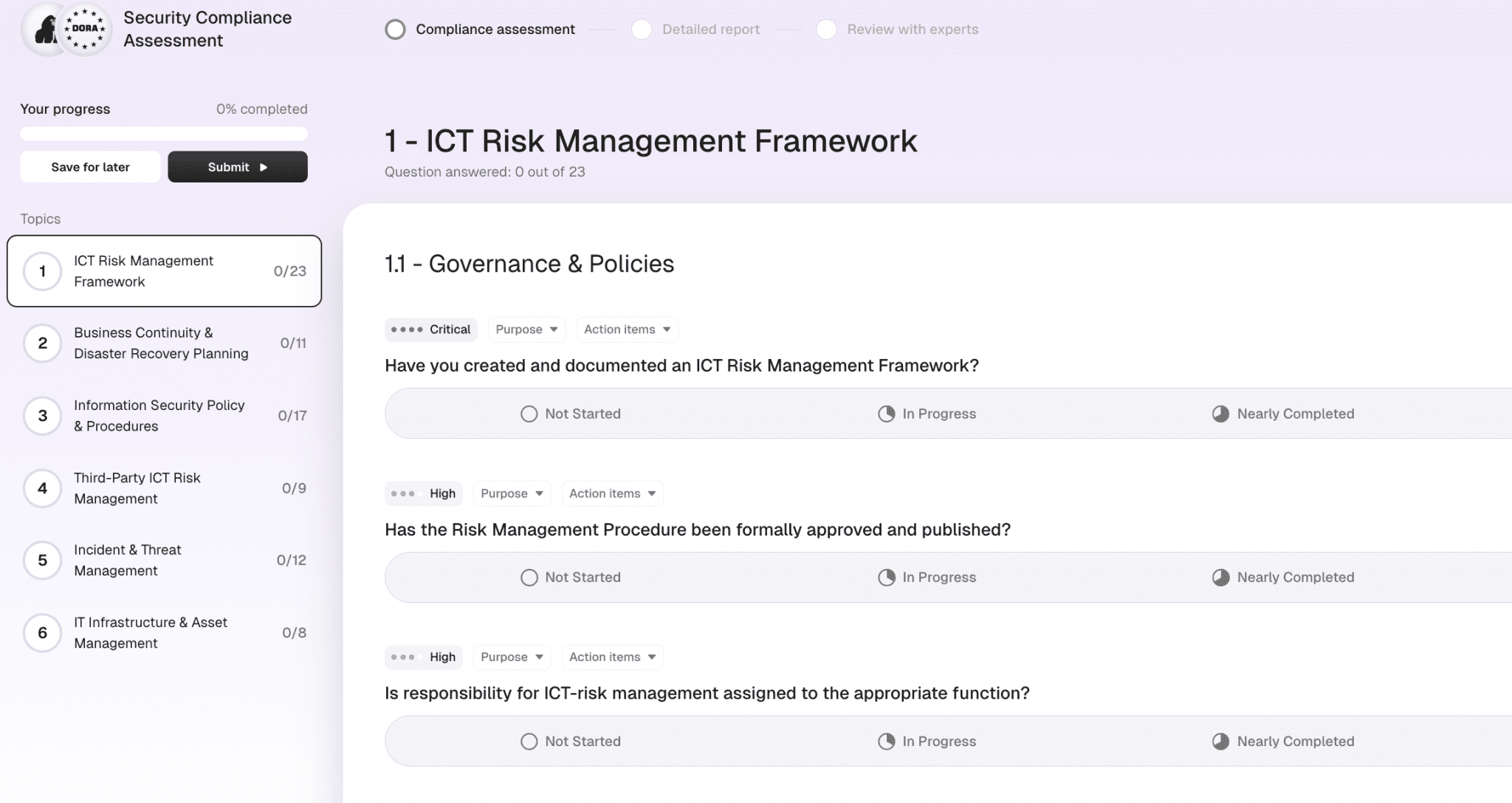Click the Compliance assessment step circle
The width and height of the screenshot is (1512, 803).
click(396, 30)
